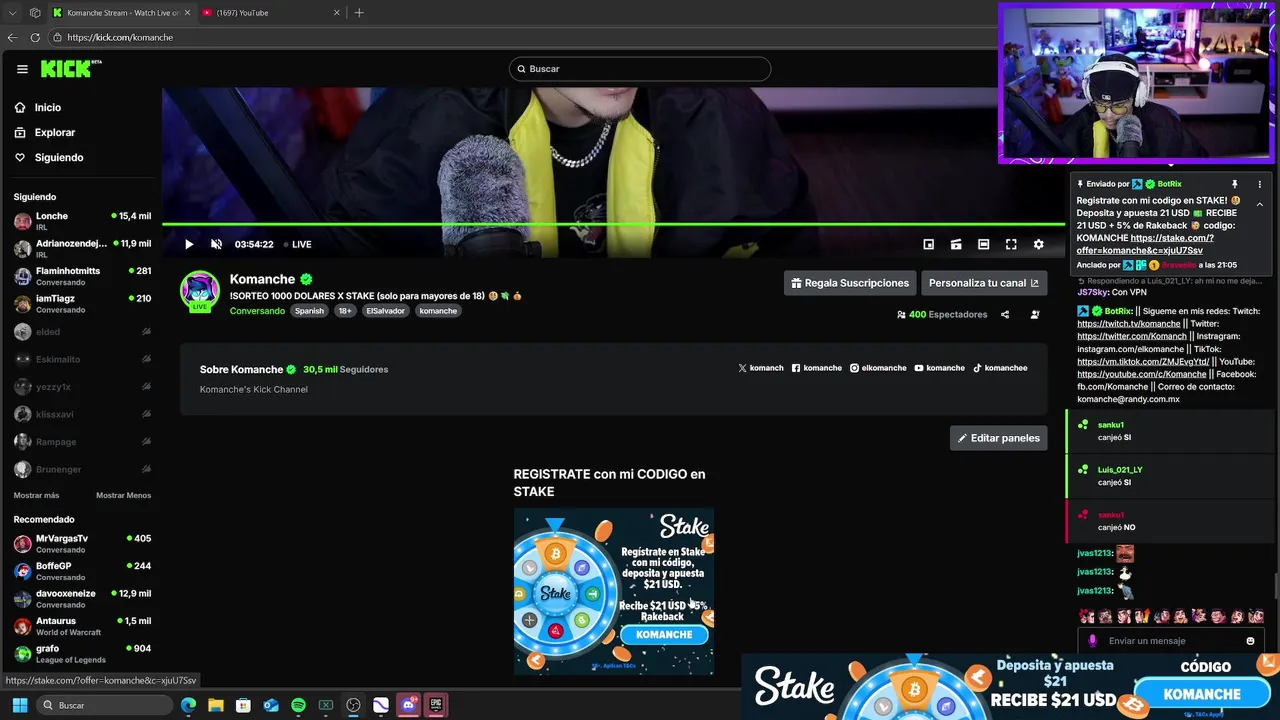Viewport: 1280px width, 720px height.
Task: Select the komanche tag
Action: [x=438, y=311]
